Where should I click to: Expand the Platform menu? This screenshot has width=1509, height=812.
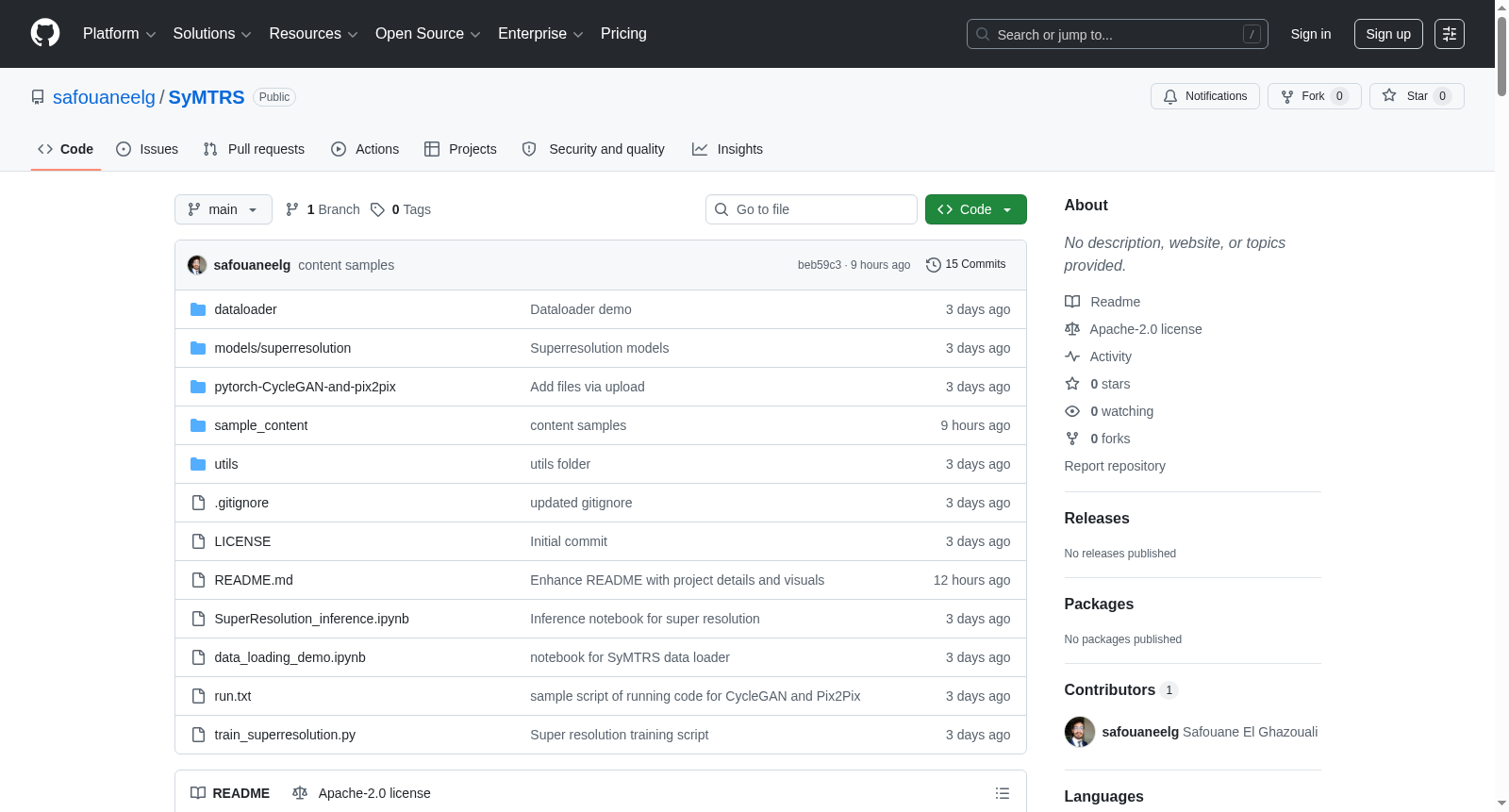[x=119, y=34]
